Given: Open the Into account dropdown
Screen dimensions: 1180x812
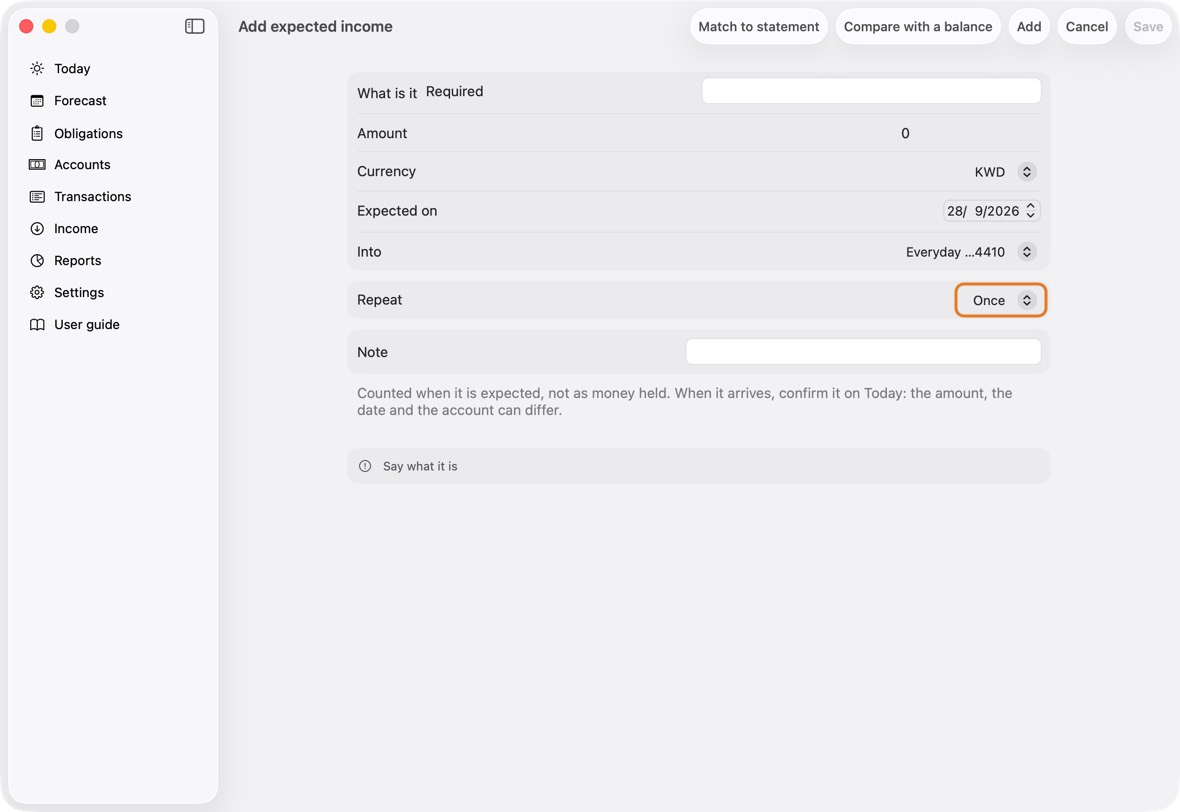Looking at the screenshot, I should (x=971, y=252).
